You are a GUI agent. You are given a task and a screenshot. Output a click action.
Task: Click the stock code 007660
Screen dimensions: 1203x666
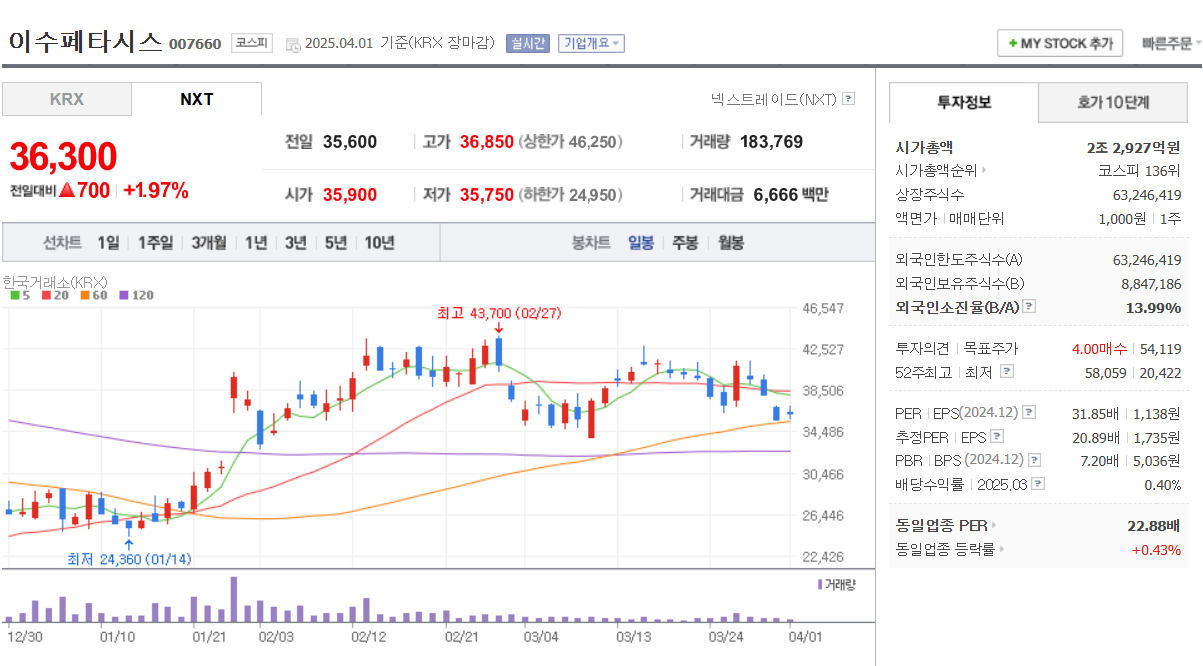(x=195, y=44)
